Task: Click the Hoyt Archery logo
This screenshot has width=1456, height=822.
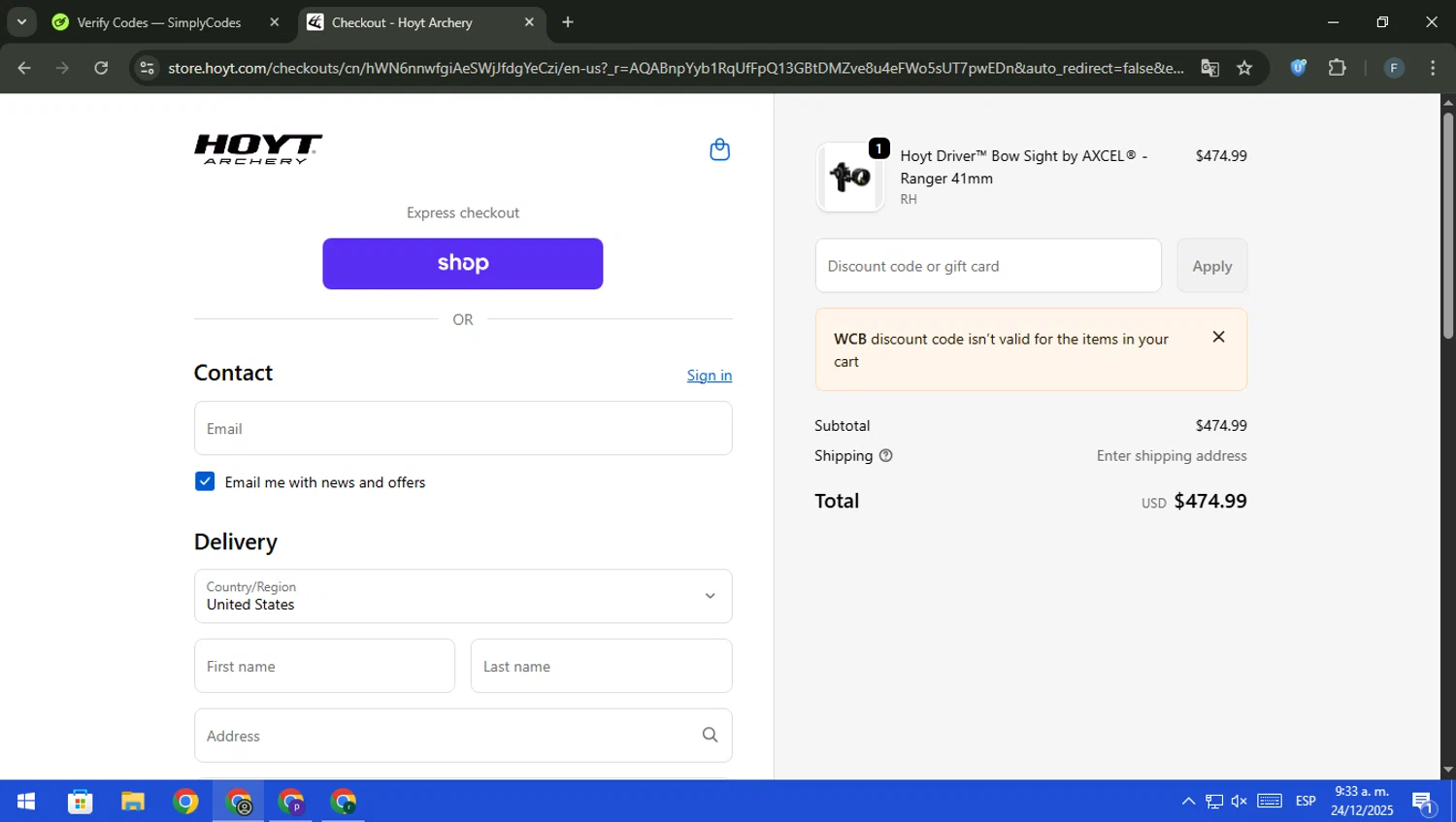Action: coord(258,149)
